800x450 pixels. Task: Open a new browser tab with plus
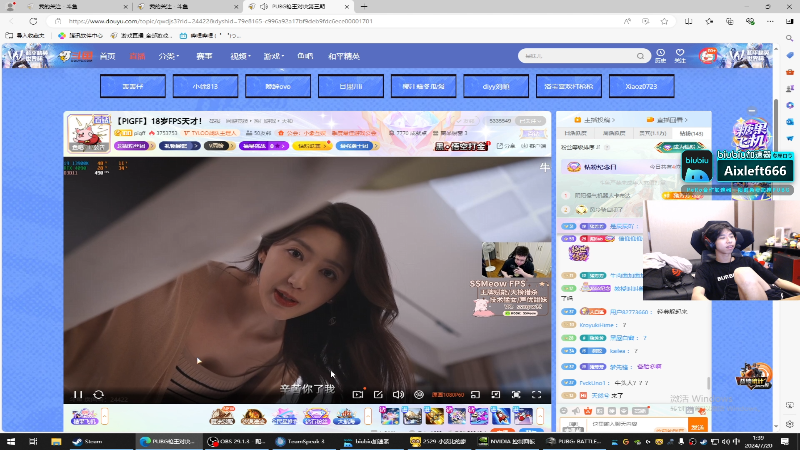(x=364, y=7)
